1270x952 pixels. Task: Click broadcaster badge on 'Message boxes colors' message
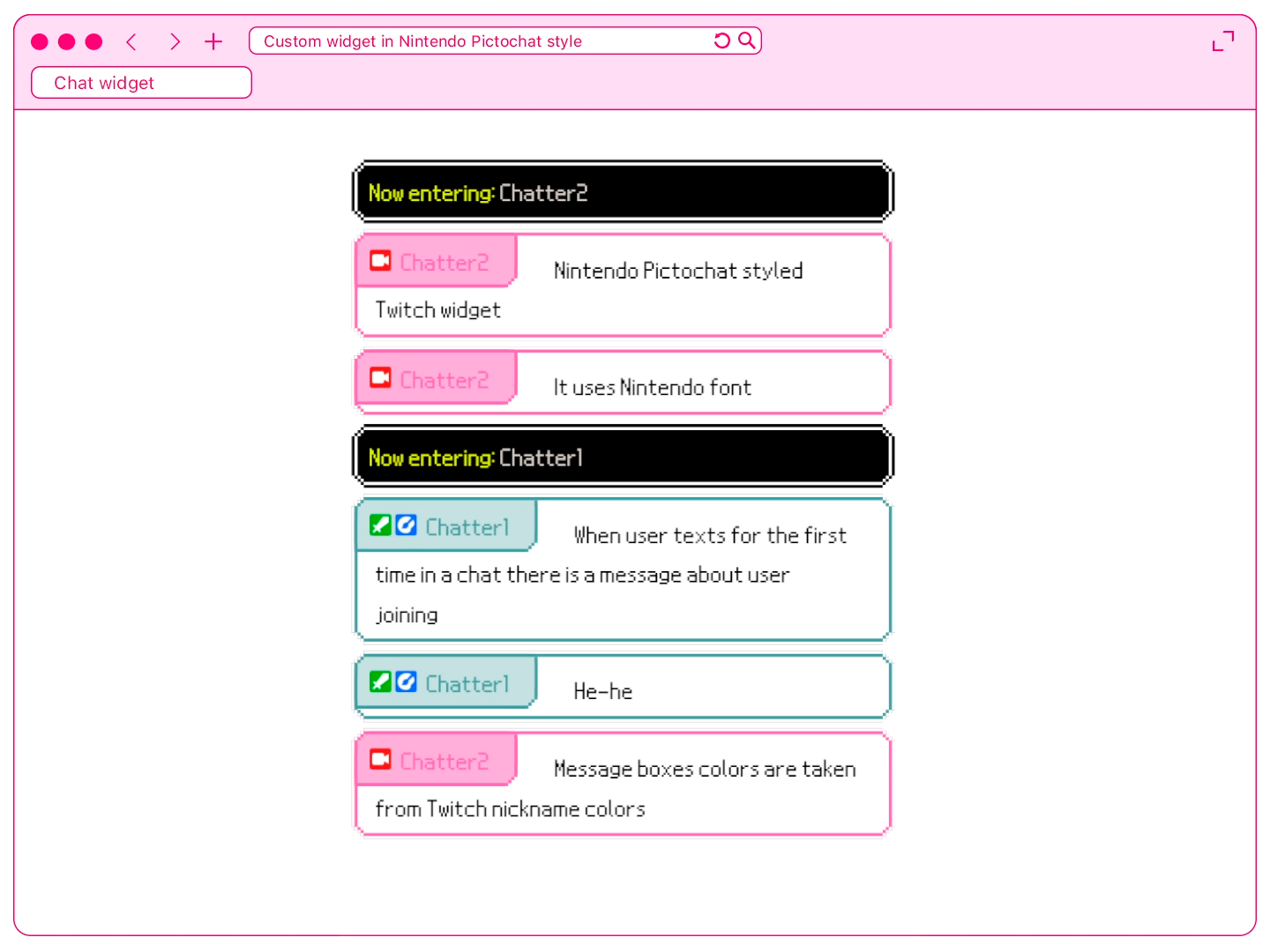pos(380,760)
